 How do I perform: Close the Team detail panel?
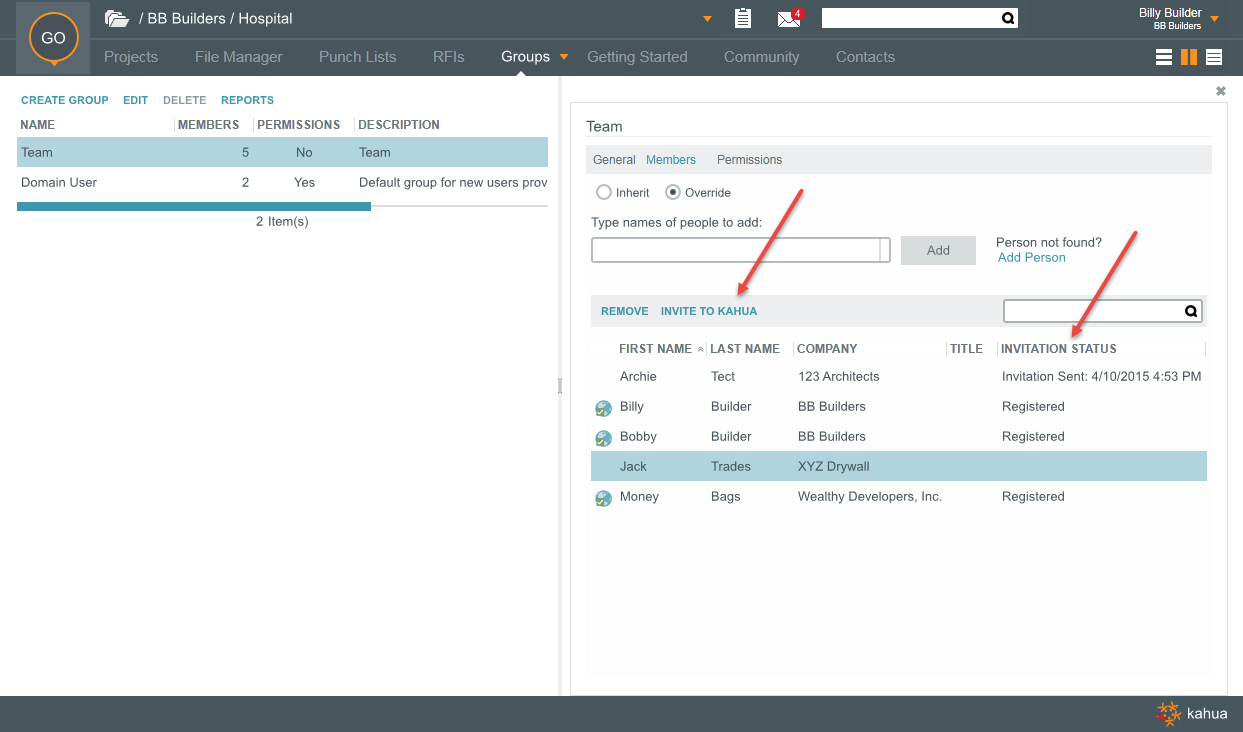pos(1220,91)
